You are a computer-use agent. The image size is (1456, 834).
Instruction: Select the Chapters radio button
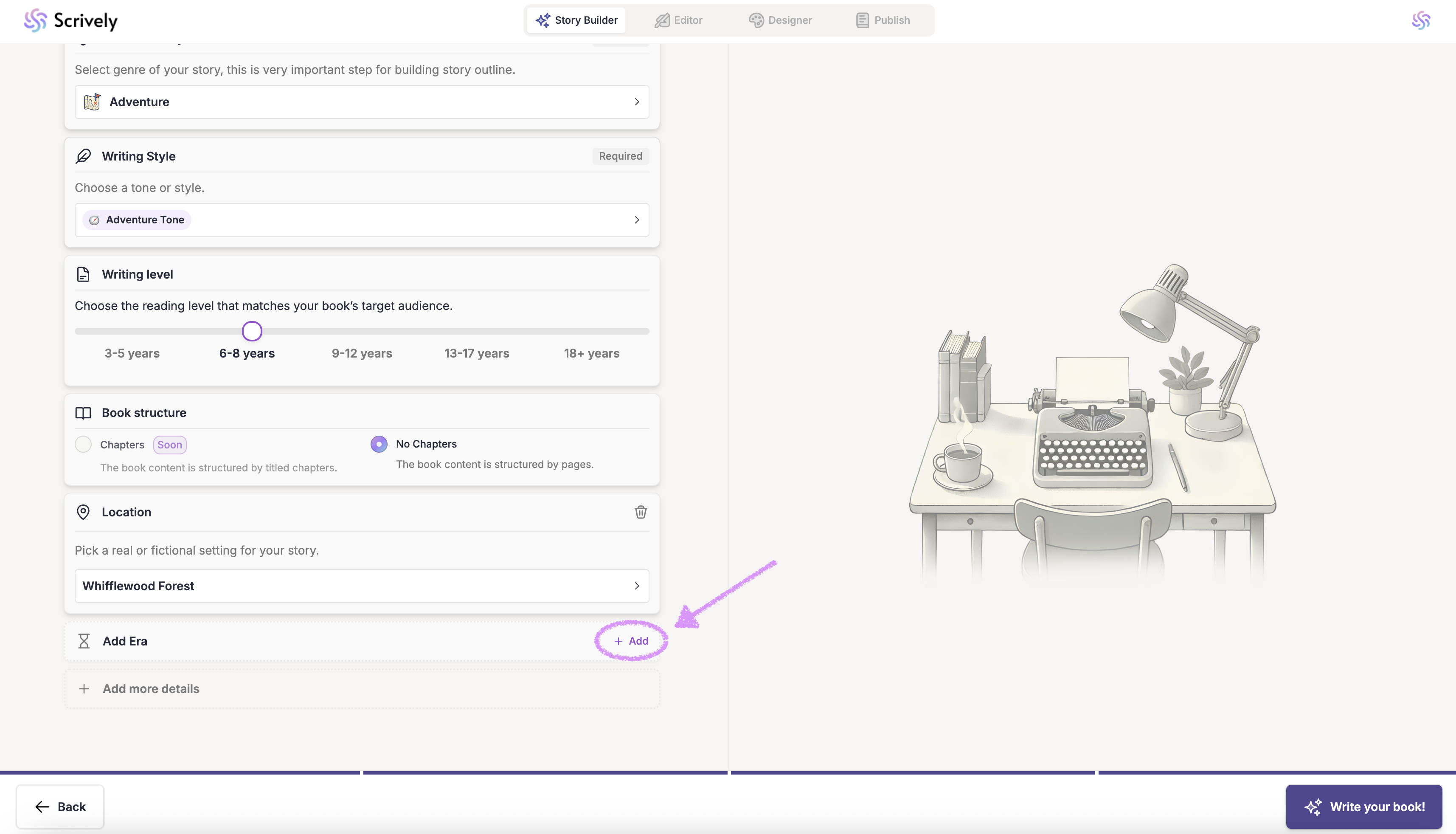pyautogui.click(x=84, y=445)
